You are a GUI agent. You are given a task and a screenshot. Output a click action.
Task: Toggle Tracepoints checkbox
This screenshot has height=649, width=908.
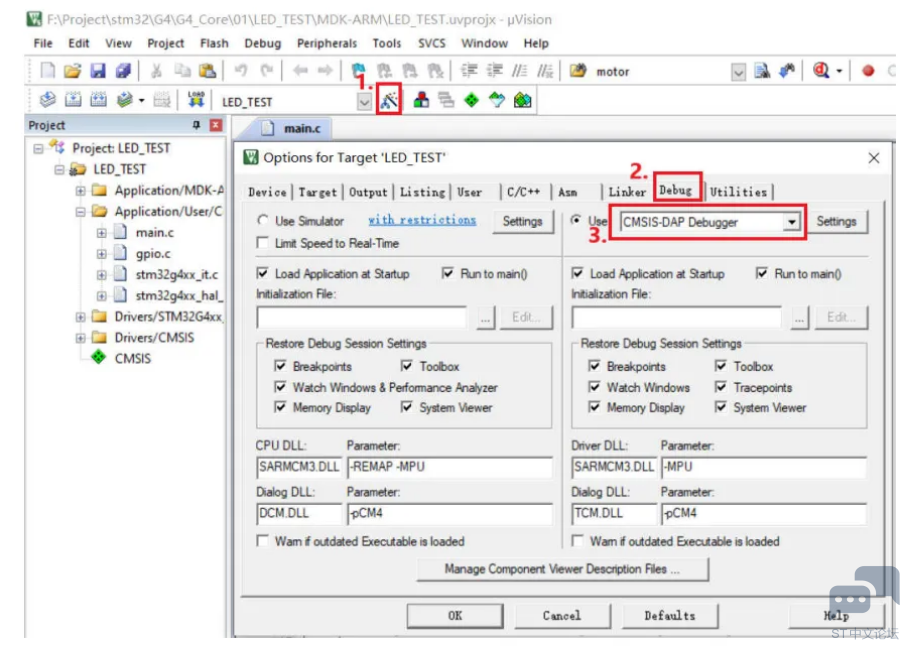(x=721, y=387)
